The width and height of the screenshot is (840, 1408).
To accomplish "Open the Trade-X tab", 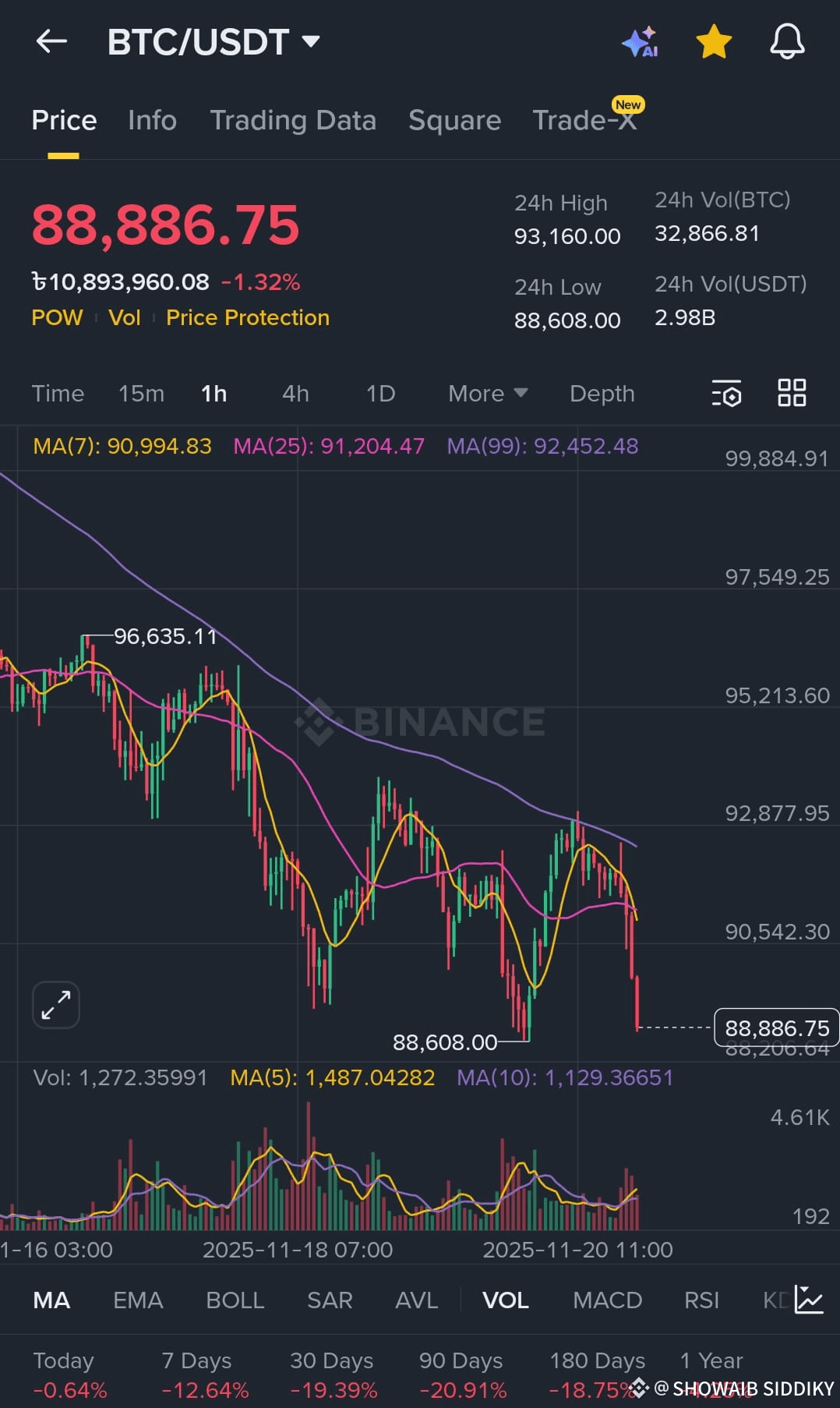I will pyautogui.click(x=584, y=120).
